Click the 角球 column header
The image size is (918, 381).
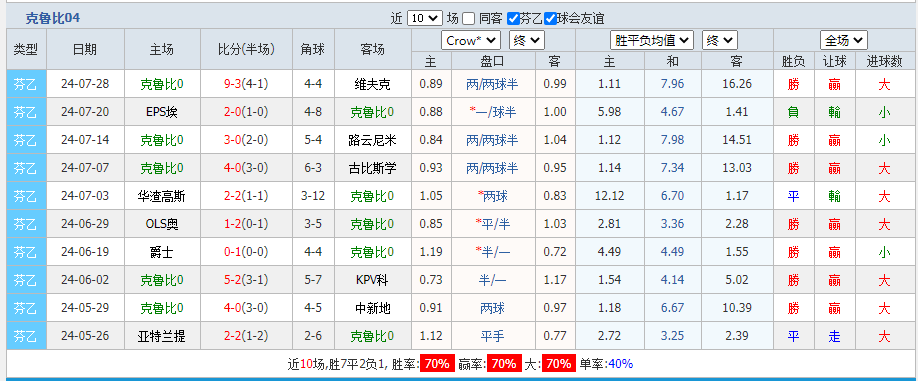pos(313,49)
